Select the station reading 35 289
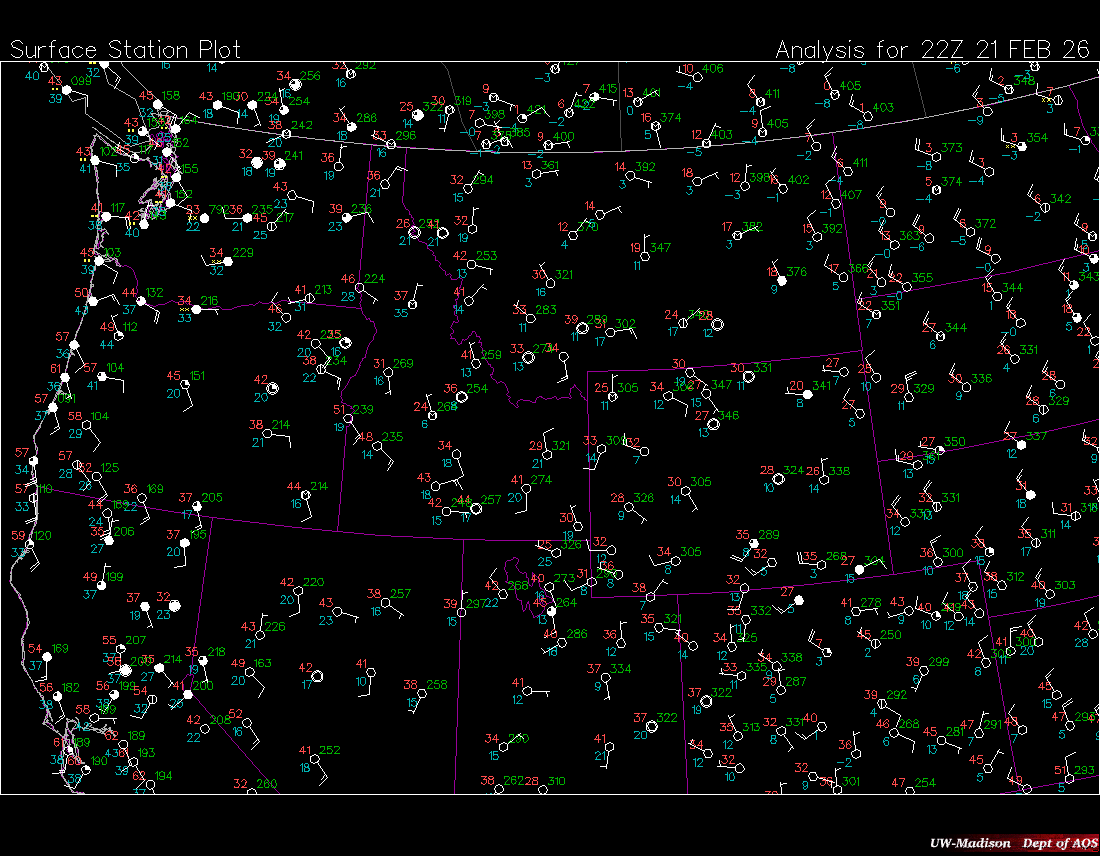This screenshot has height=856, width=1100. point(754,543)
